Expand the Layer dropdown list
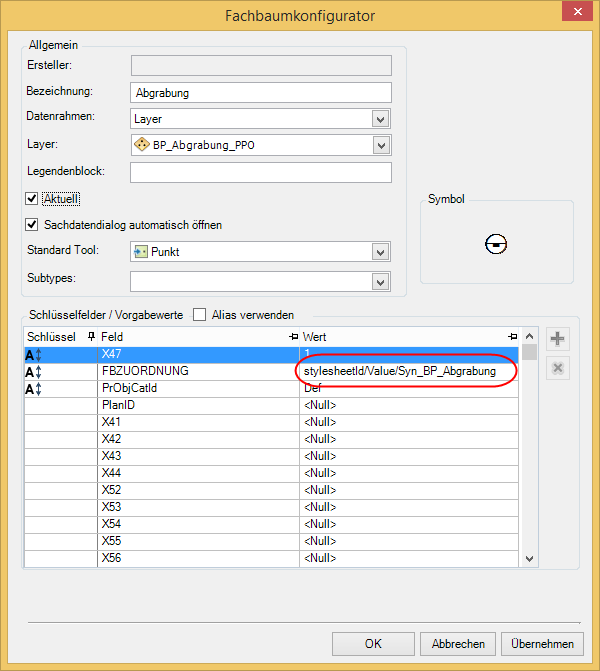This screenshot has height=671, width=600. point(380,146)
